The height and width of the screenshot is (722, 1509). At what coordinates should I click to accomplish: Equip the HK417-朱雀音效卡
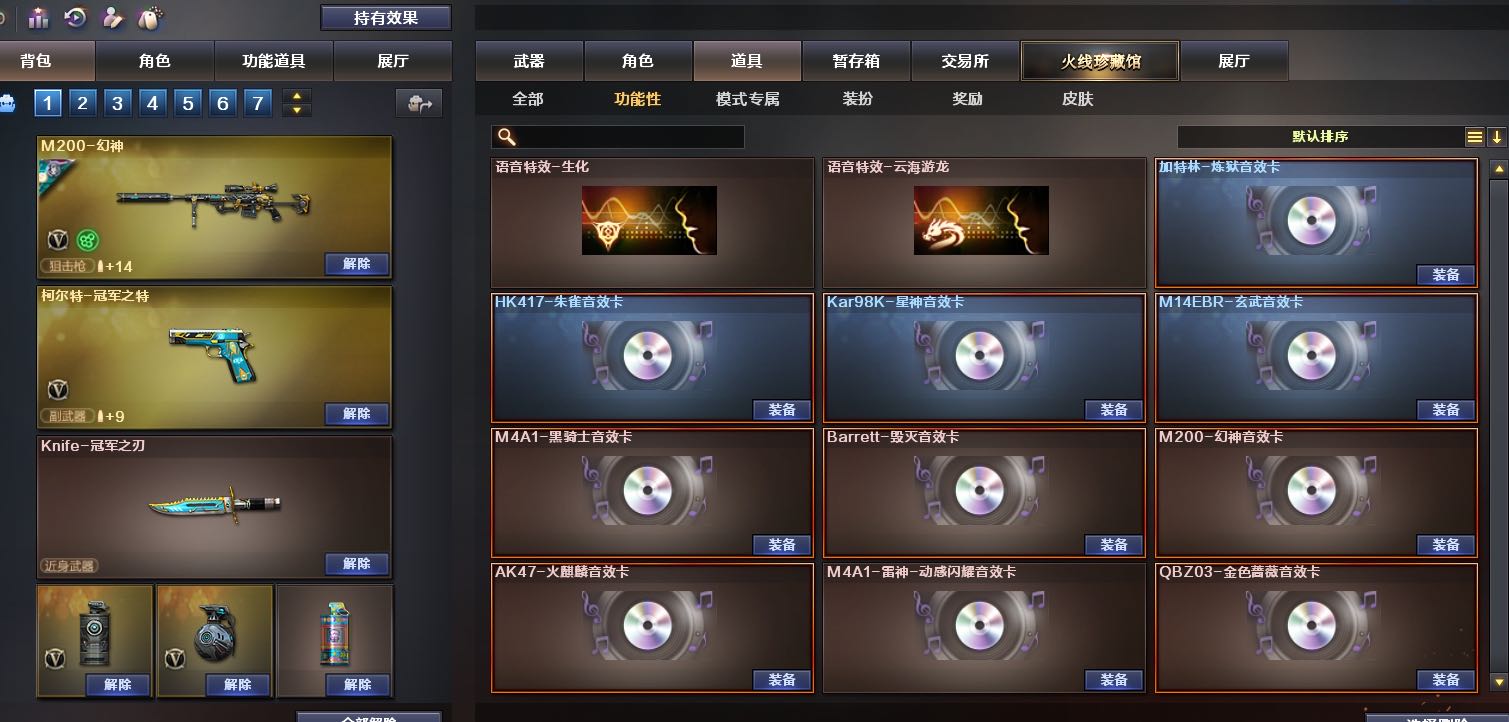click(782, 410)
